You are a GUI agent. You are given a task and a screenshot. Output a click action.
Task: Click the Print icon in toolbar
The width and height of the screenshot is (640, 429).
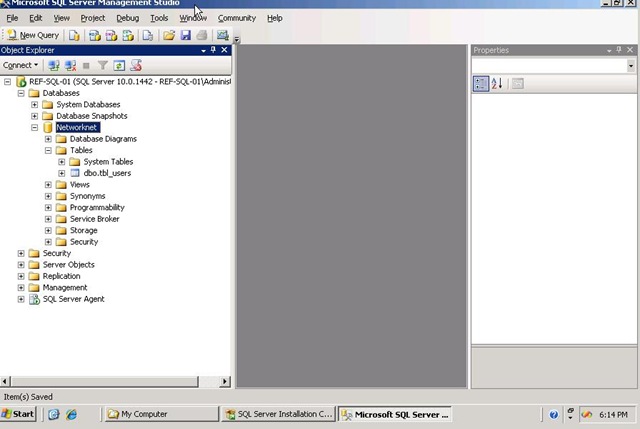(x=202, y=36)
